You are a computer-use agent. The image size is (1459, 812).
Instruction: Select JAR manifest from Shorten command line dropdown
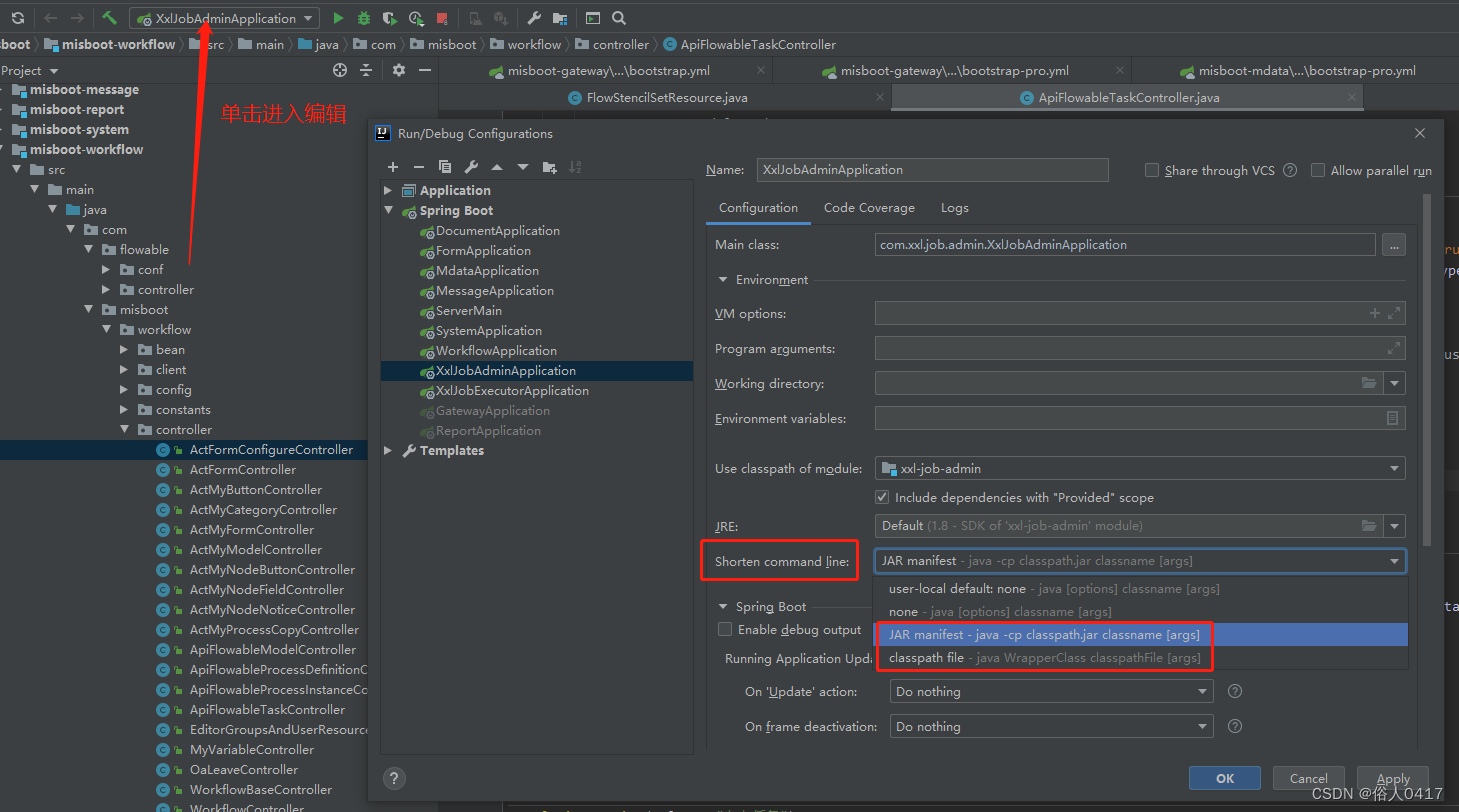1043,634
